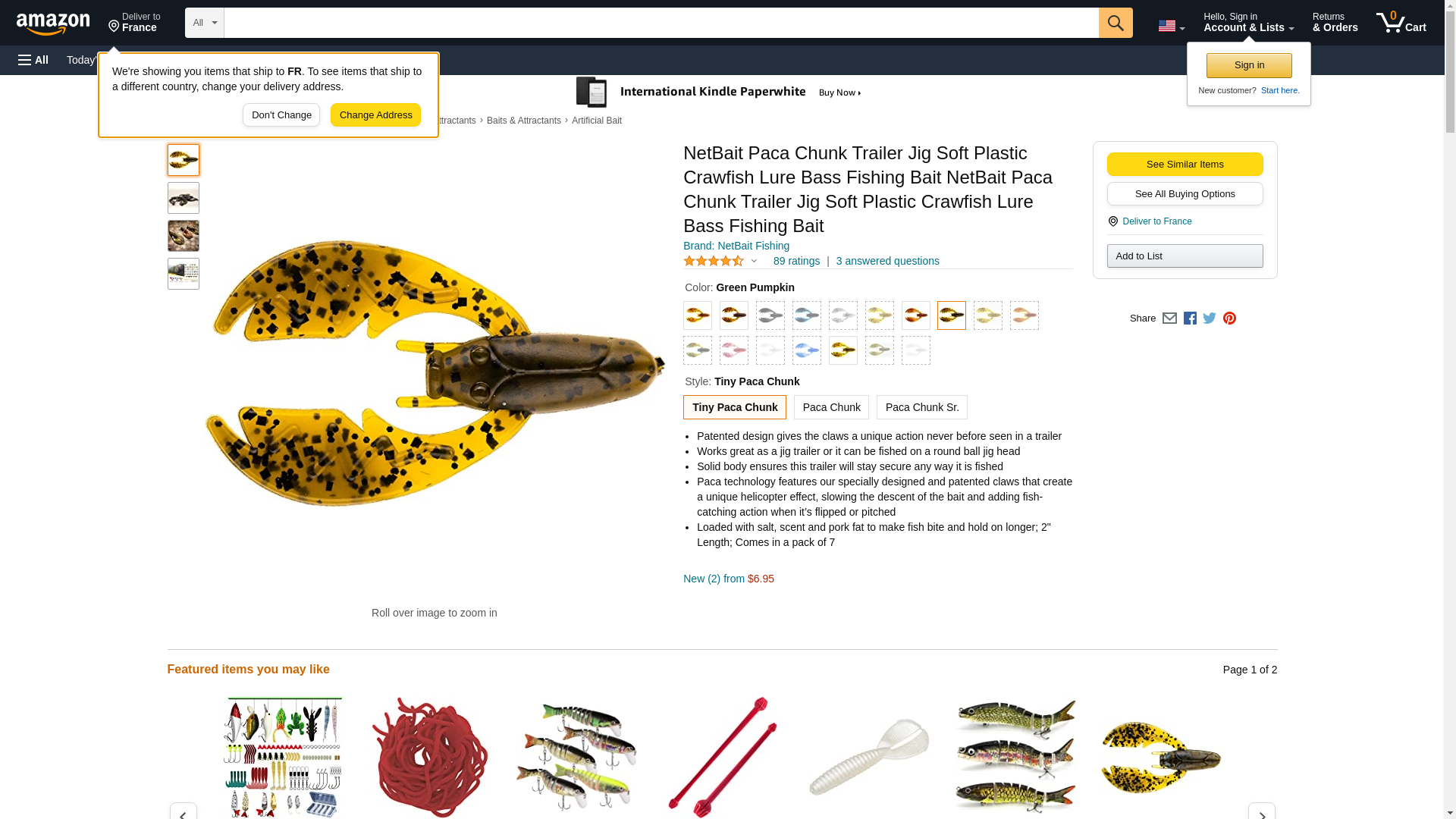Image resolution: width=1456 pixels, height=819 pixels.
Task: Select the Tiny Paca Chunk style
Action: pyautogui.click(x=734, y=407)
